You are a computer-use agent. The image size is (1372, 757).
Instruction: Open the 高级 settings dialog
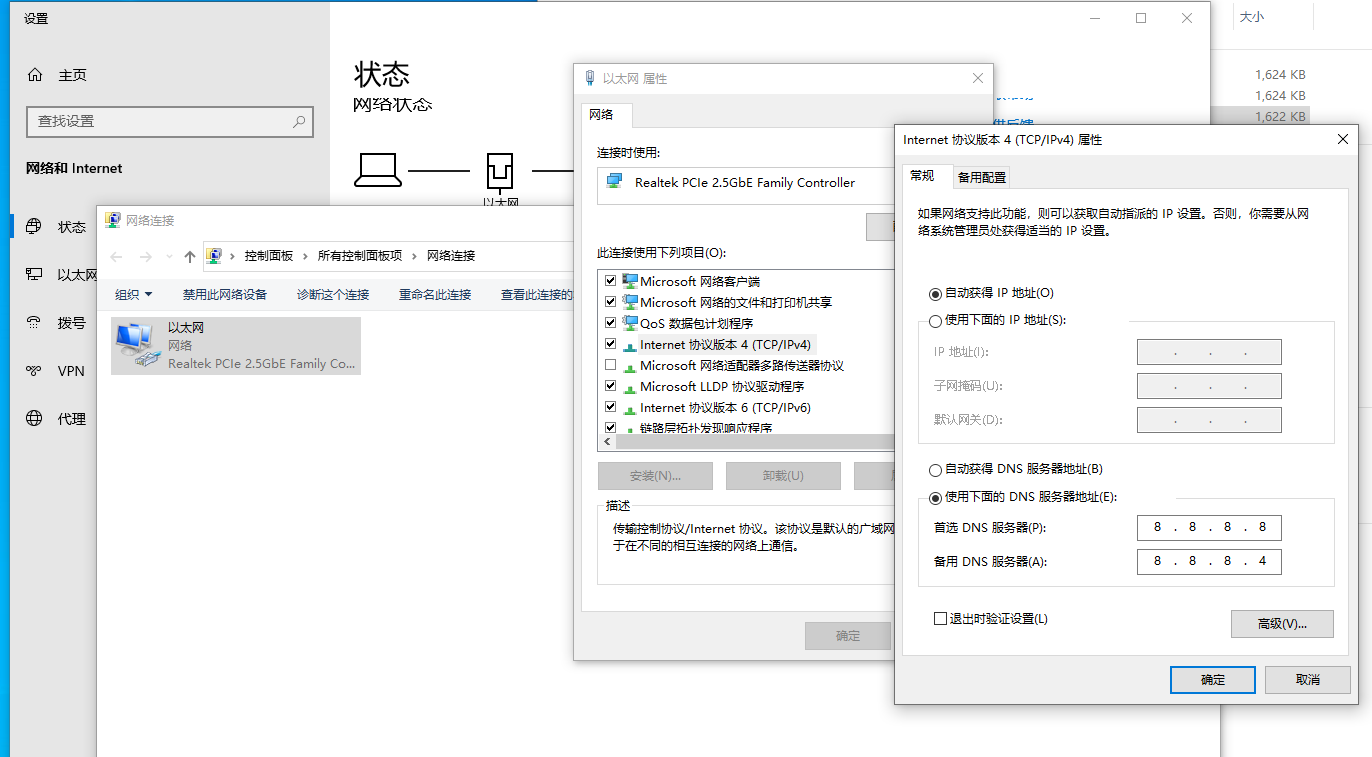tap(1282, 624)
